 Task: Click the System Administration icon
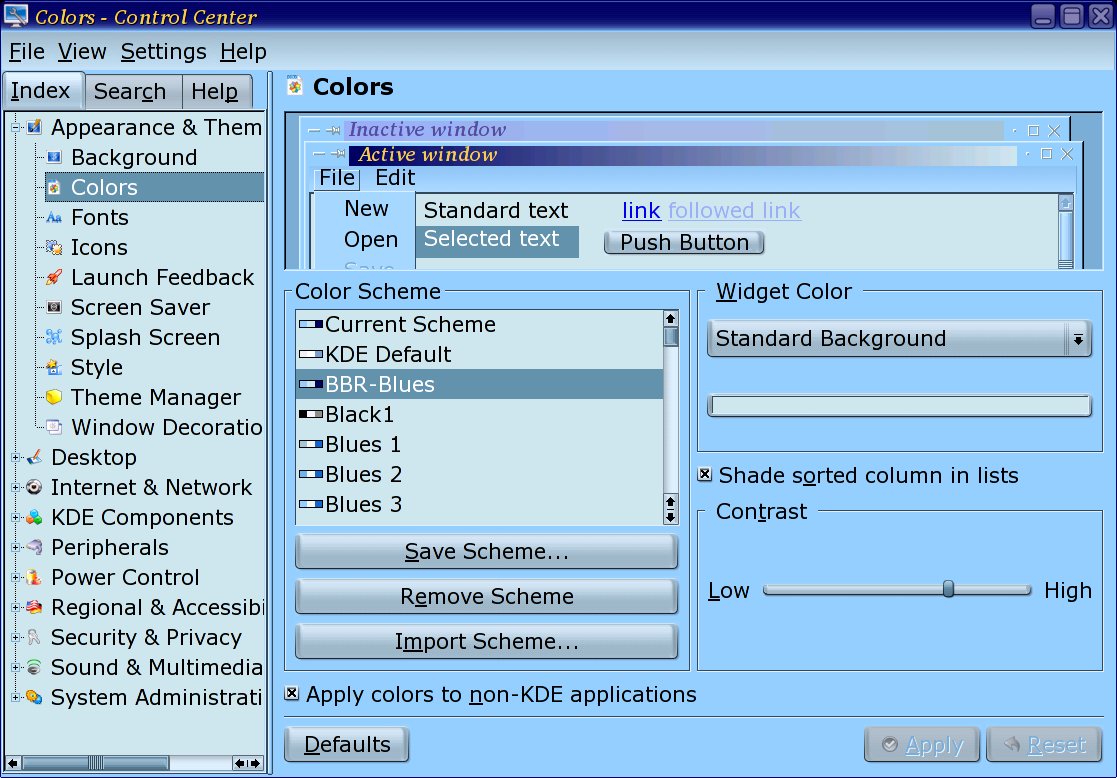pos(34,697)
